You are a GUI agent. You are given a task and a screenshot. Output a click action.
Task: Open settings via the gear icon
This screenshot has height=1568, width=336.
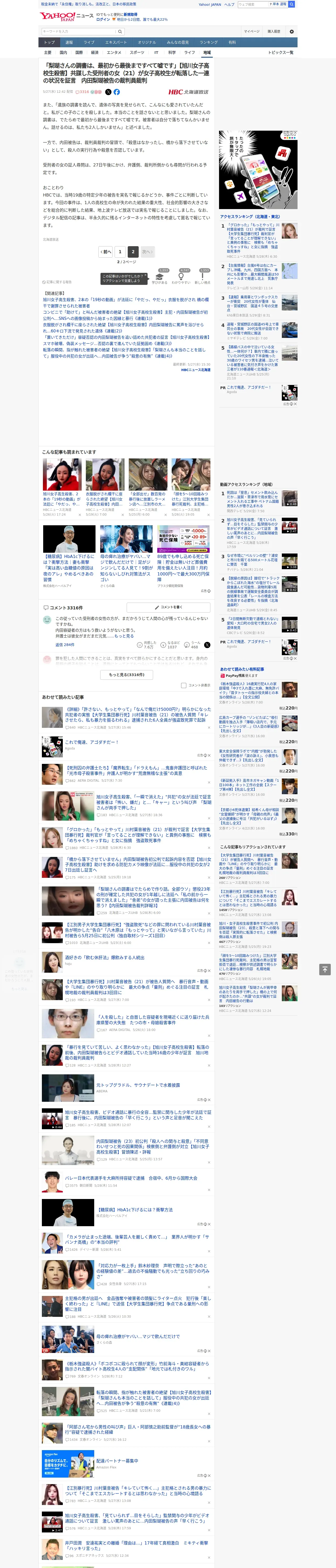click(292, 32)
